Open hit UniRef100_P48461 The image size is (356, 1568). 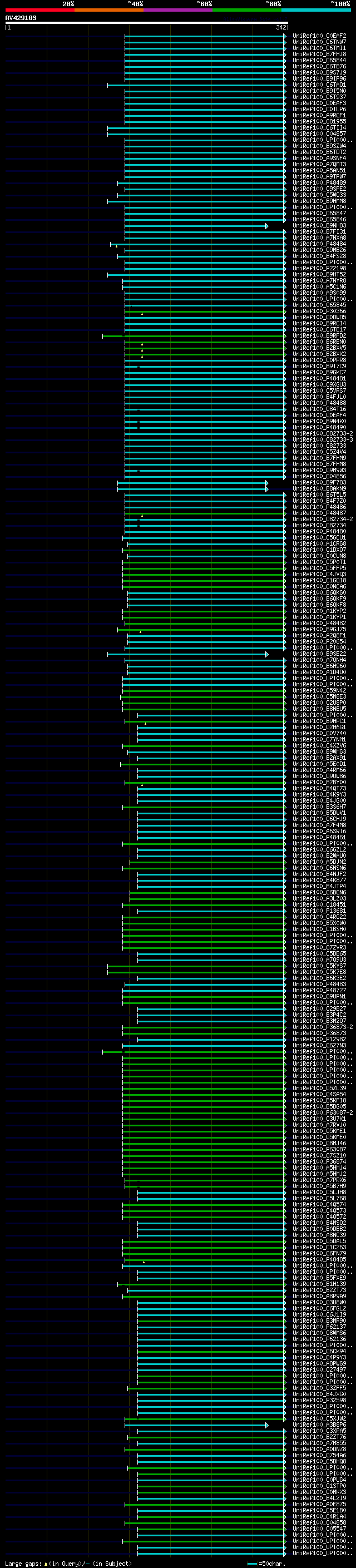[x=319, y=838]
